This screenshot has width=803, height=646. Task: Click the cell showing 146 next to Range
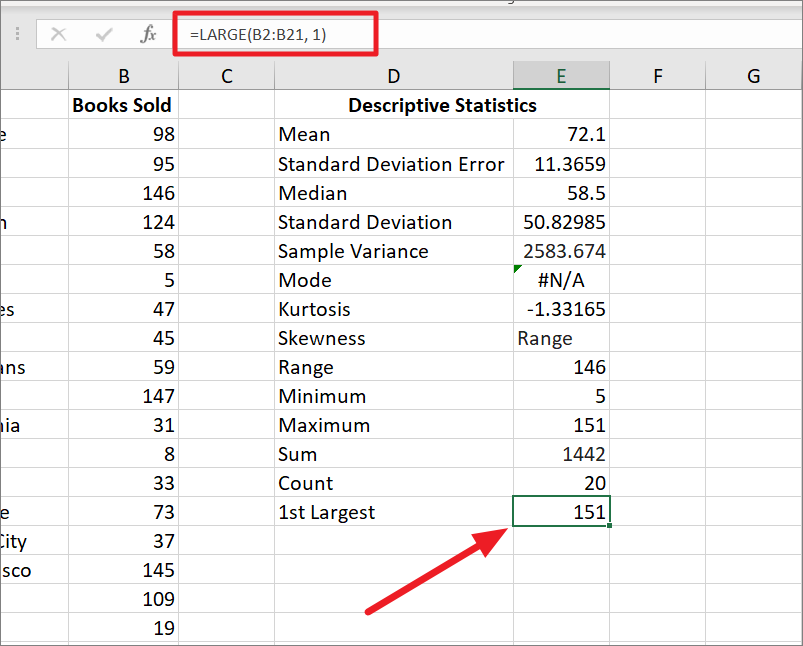pos(560,367)
